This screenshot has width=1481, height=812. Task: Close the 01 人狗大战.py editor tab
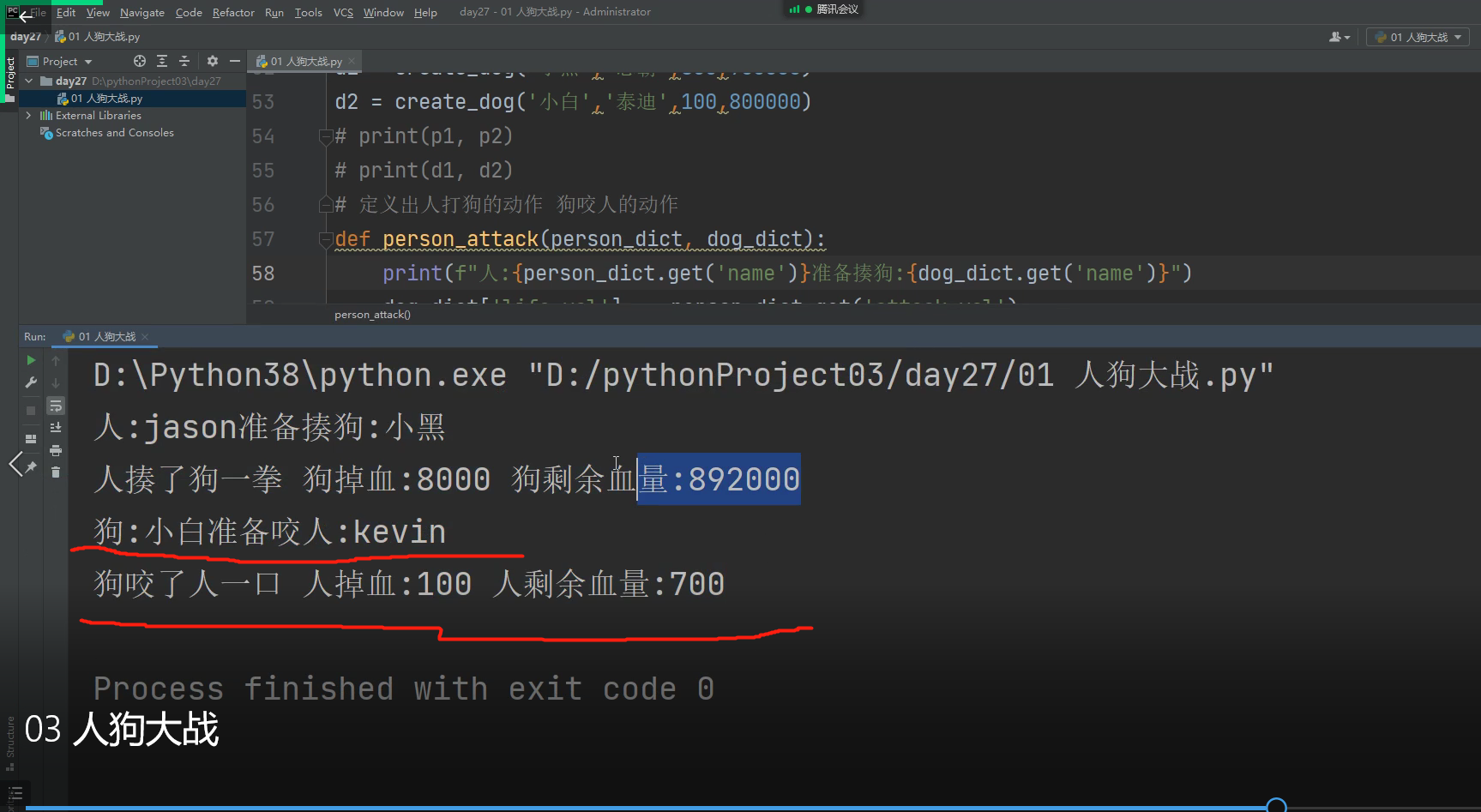[352, 61]
